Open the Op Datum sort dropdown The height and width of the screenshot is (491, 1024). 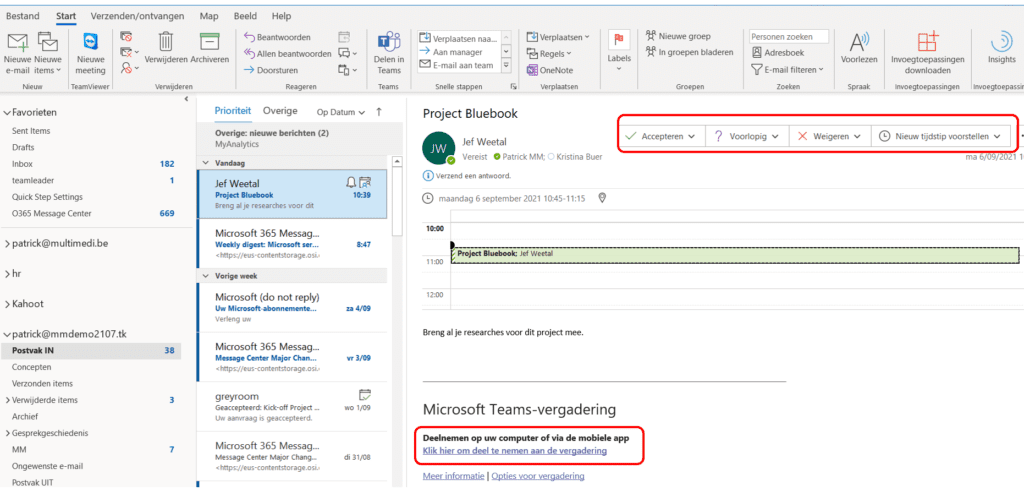341,112
